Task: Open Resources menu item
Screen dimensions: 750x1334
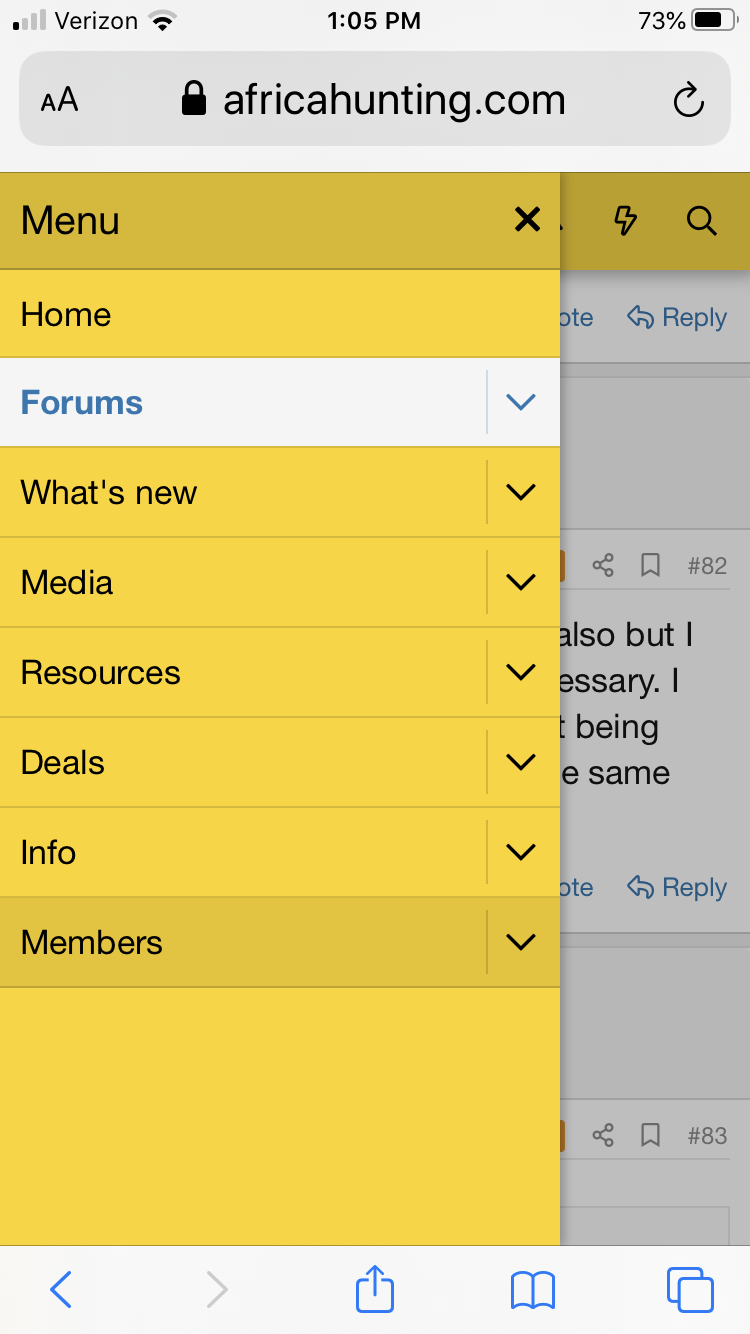Action: pyautogui.click(x=244, y=672)
